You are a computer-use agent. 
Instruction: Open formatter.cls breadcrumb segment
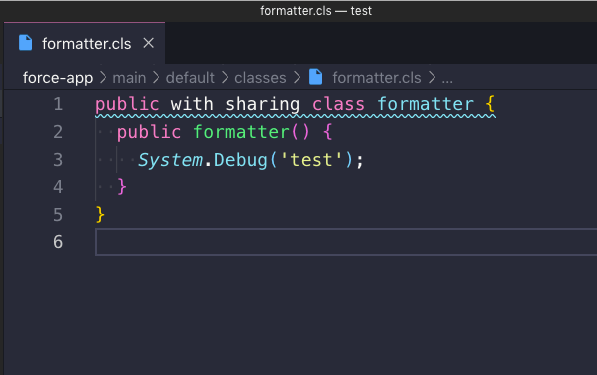click(377, 78)
